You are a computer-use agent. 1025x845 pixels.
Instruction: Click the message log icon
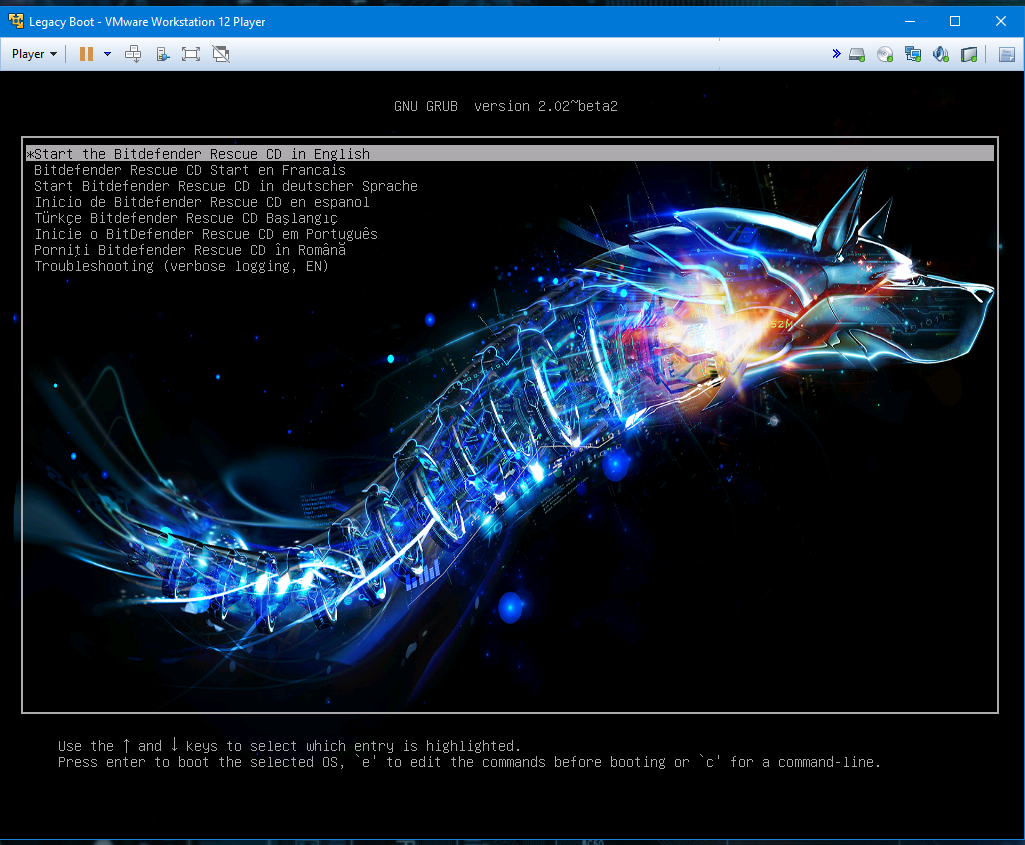pyautogui.click(x=1007, y=54)
